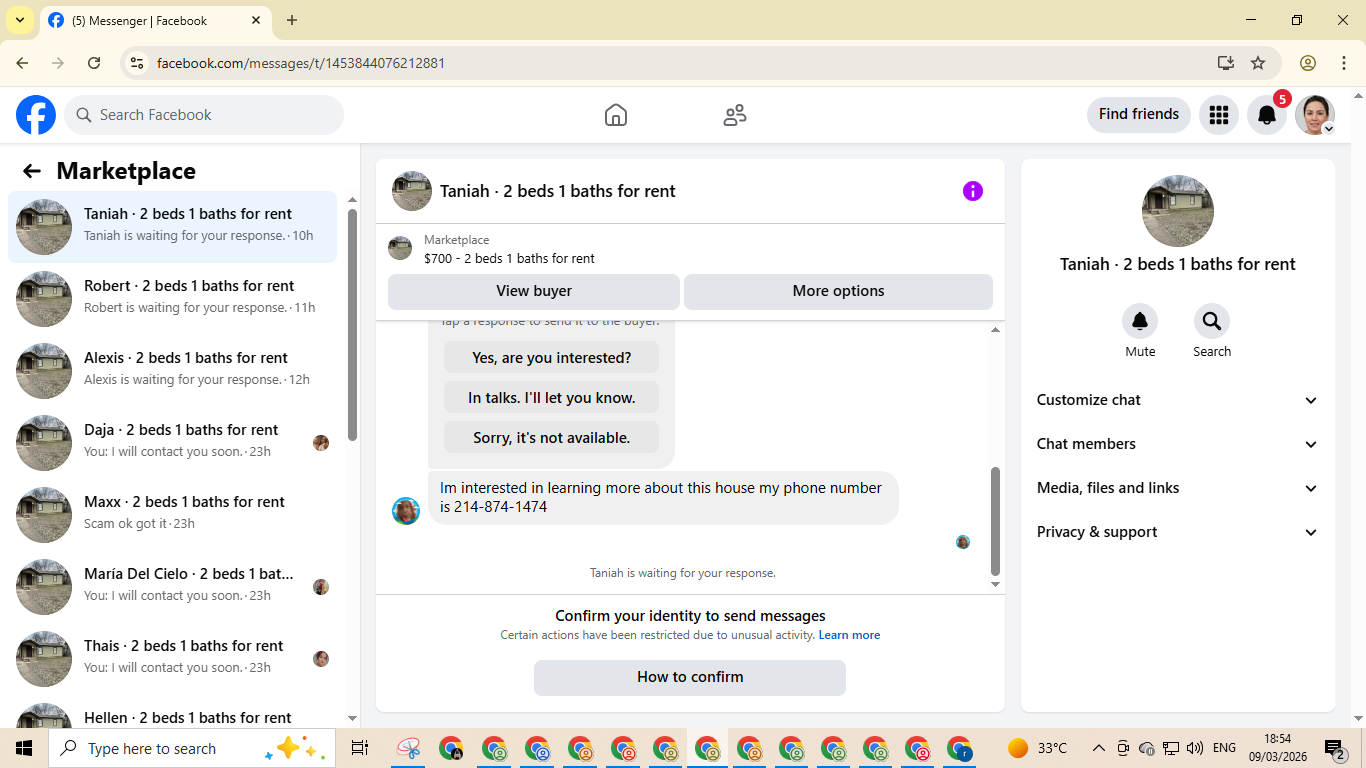Viewport: 1366px width, 768px height.
Task: Open Task View on the taskbar
Action: [x=359, y=748]
